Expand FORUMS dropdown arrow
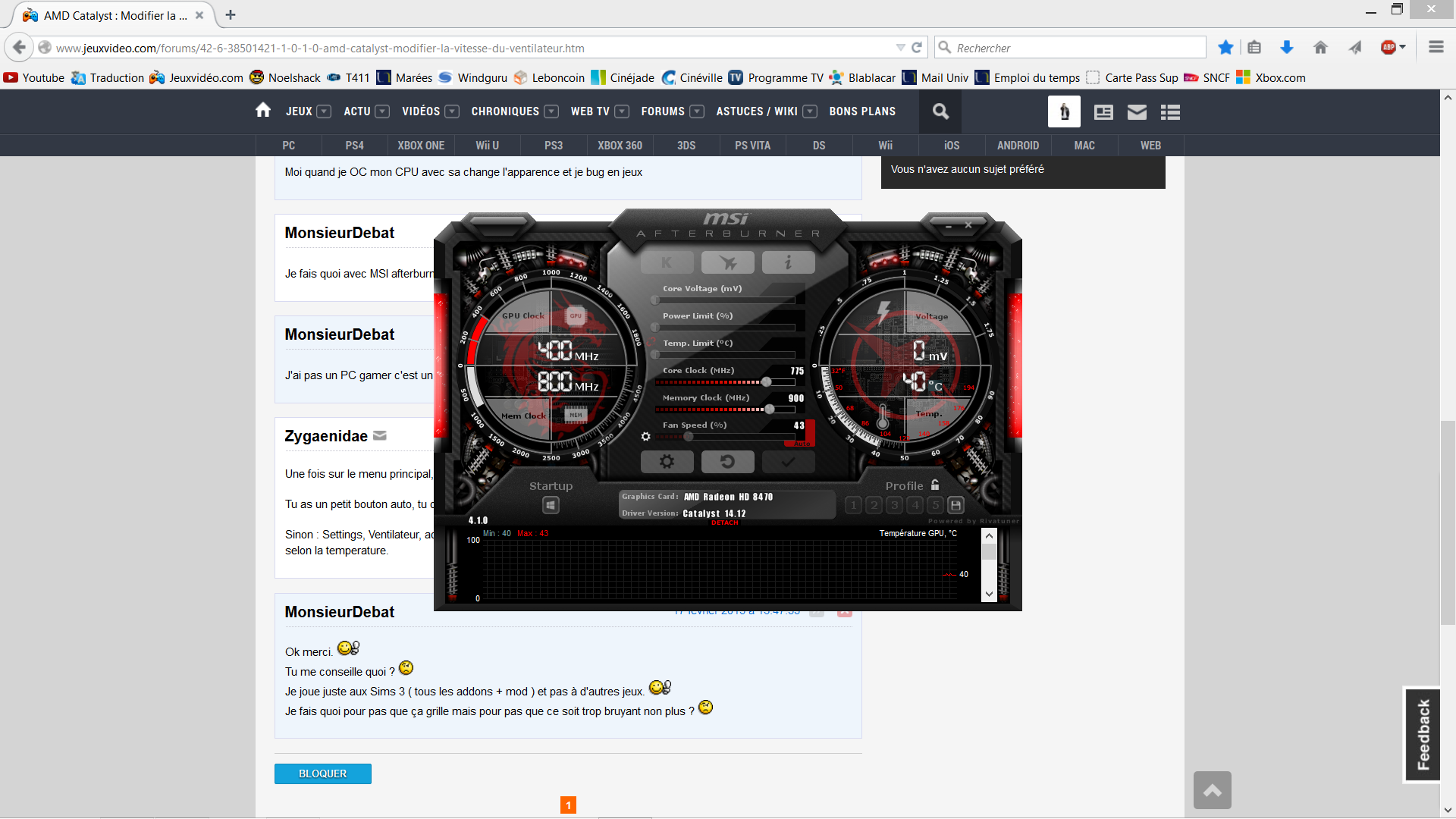Image resolution: width=1456 pixels, height=819 pixels. pos(697,111)
